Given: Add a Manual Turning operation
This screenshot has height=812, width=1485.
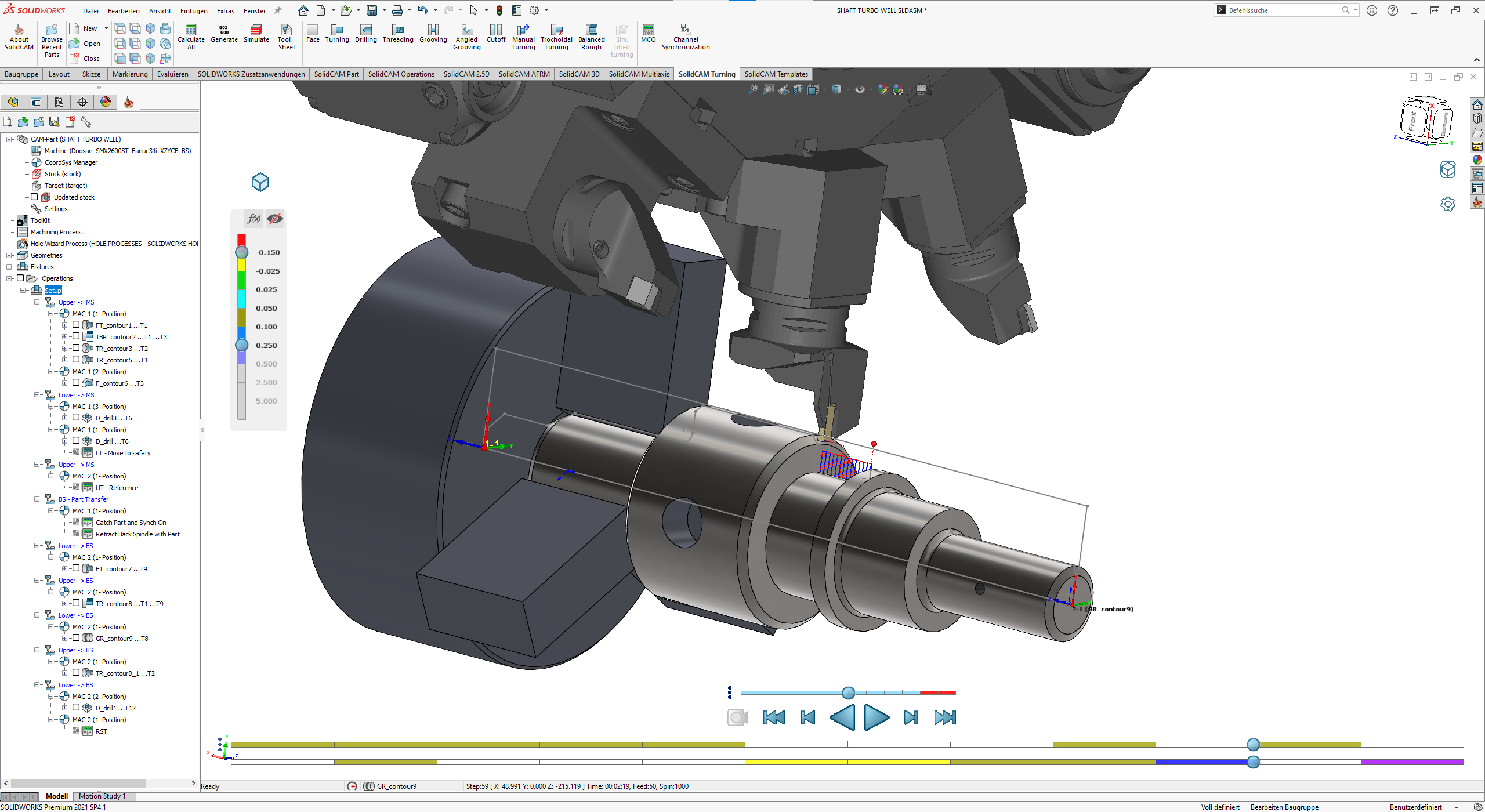Looking at the screenshot, I should (523, 37).
